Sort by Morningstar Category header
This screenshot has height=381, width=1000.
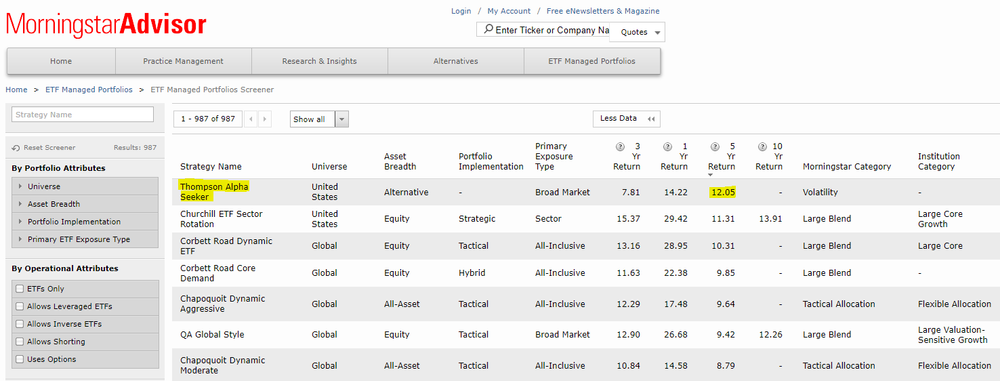(846, 167)
